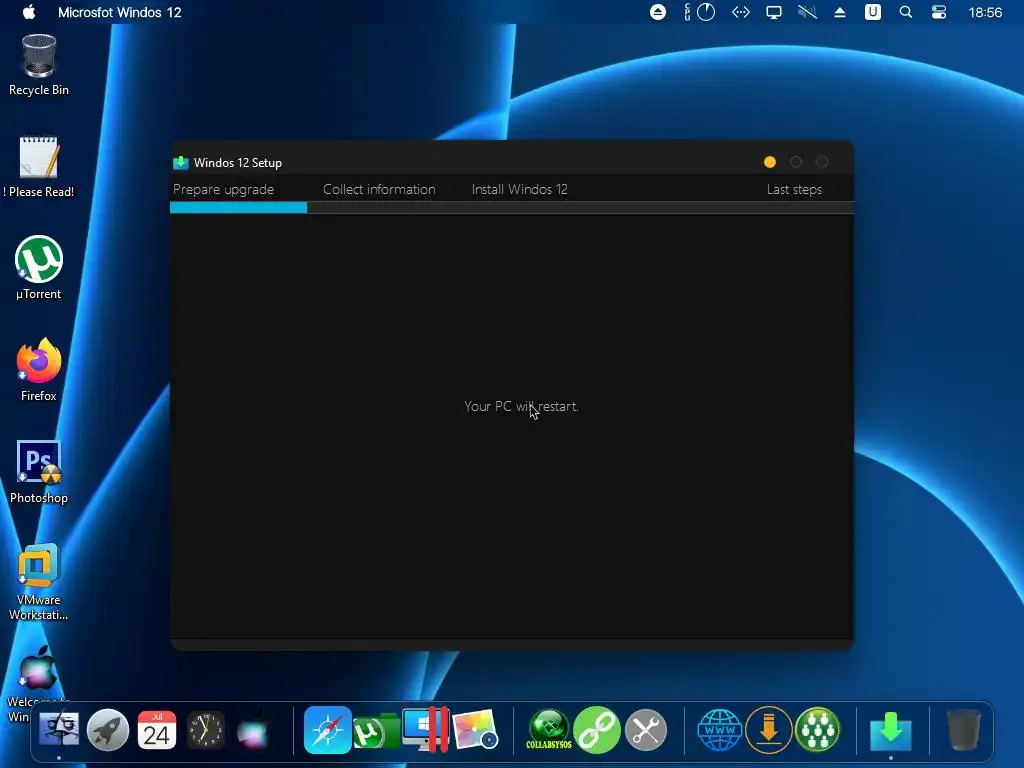The height and width of the screenshot is (768, 1024).
Task: Open the VMware Workstation desktop shortcut
Action: pyautogui.click(x=39, y=581)
